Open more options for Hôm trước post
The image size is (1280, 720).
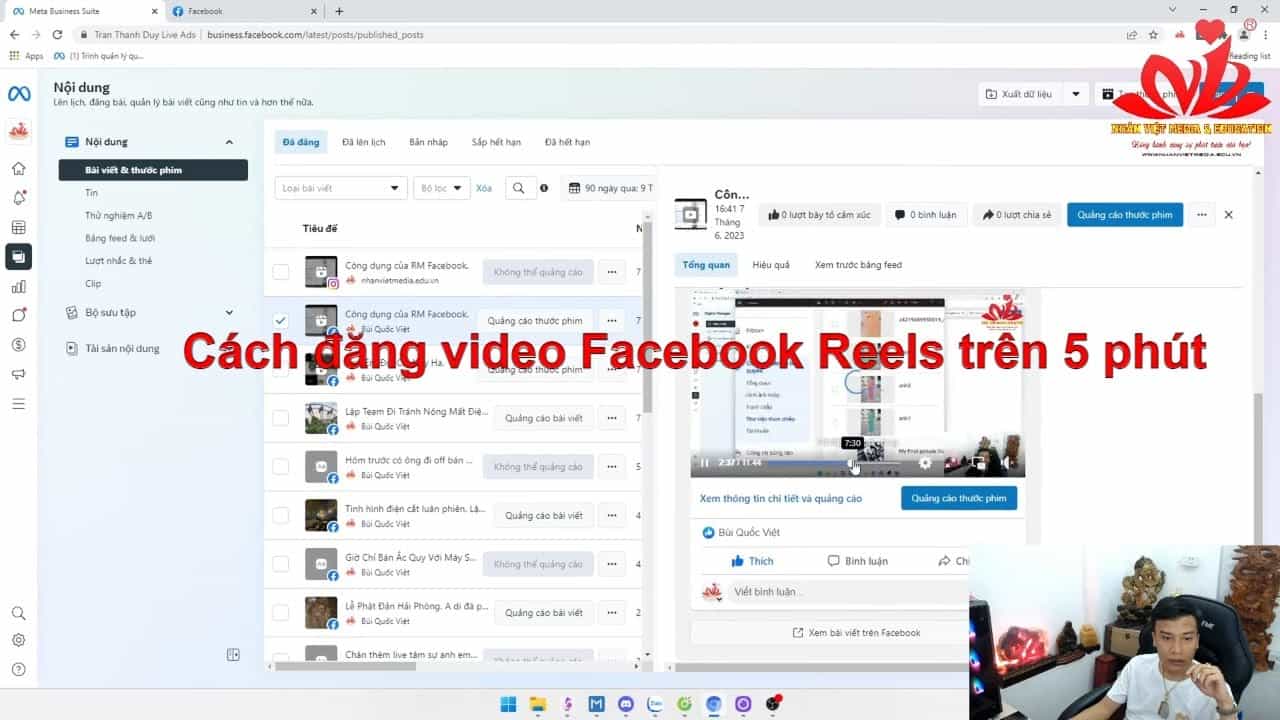(x=611, y=467)
